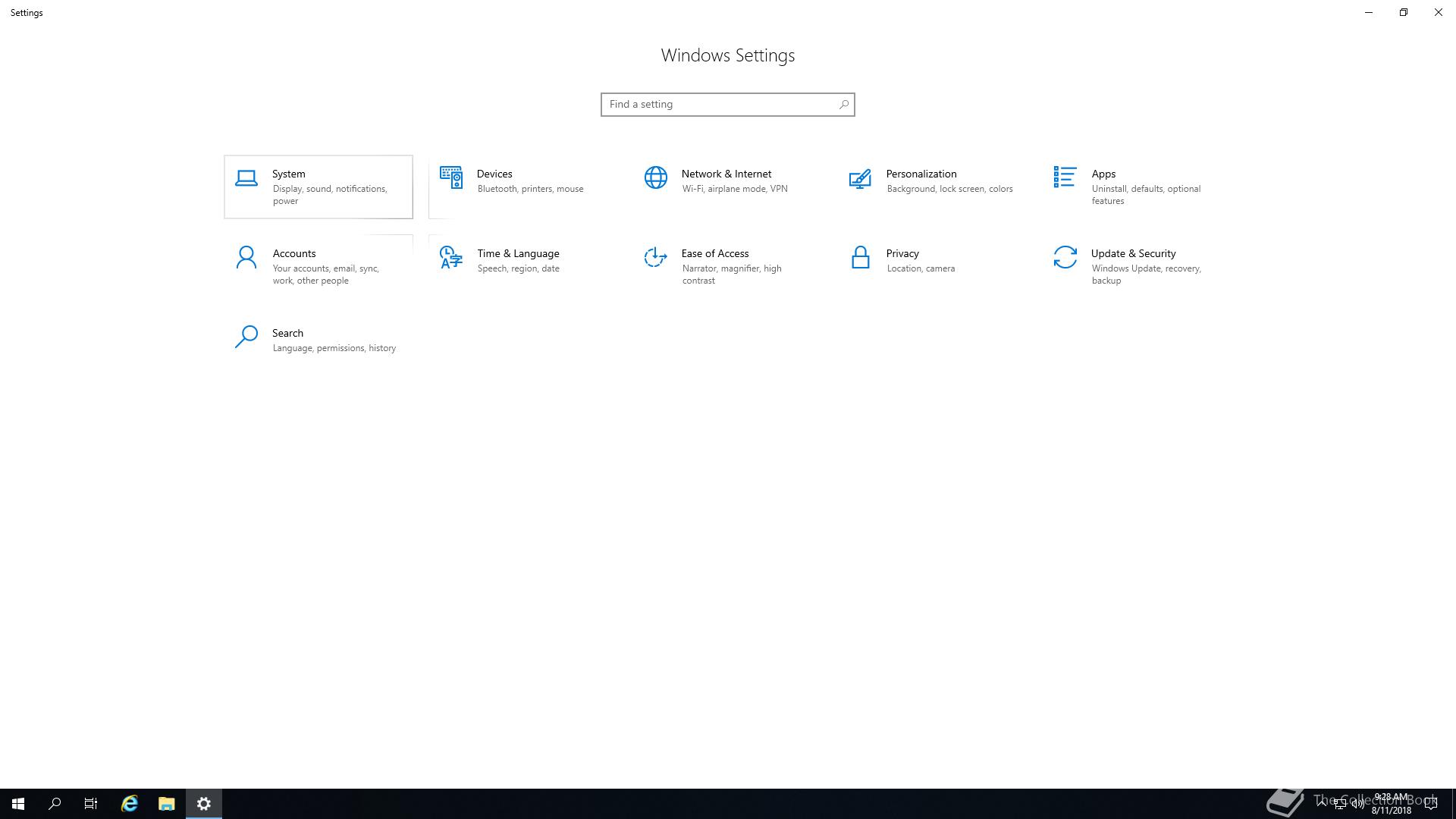The width and height of the screenshot is (1456, 819).
Task: Select the Privacy category title
Action: pos(902,253)
